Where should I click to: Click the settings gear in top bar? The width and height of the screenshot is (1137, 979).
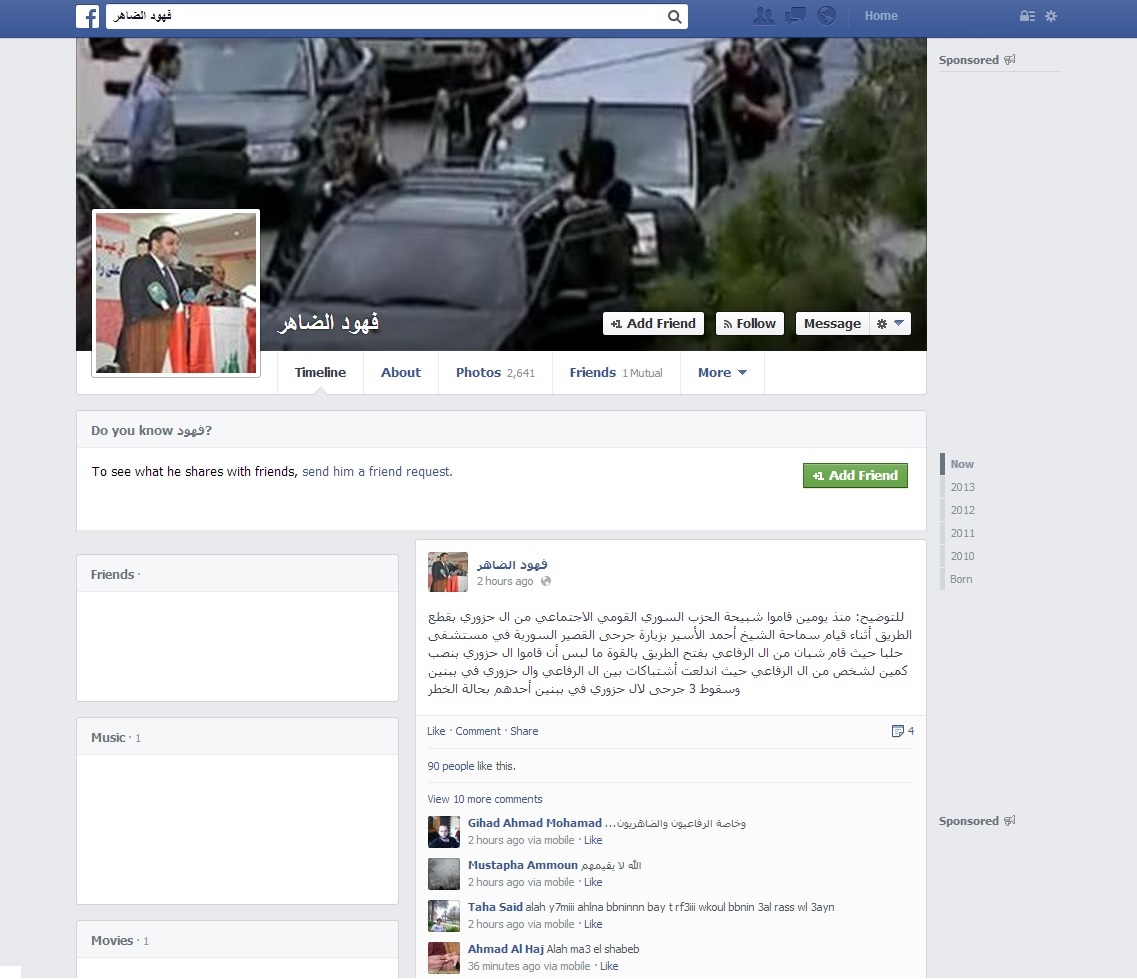click(1051, 16)
